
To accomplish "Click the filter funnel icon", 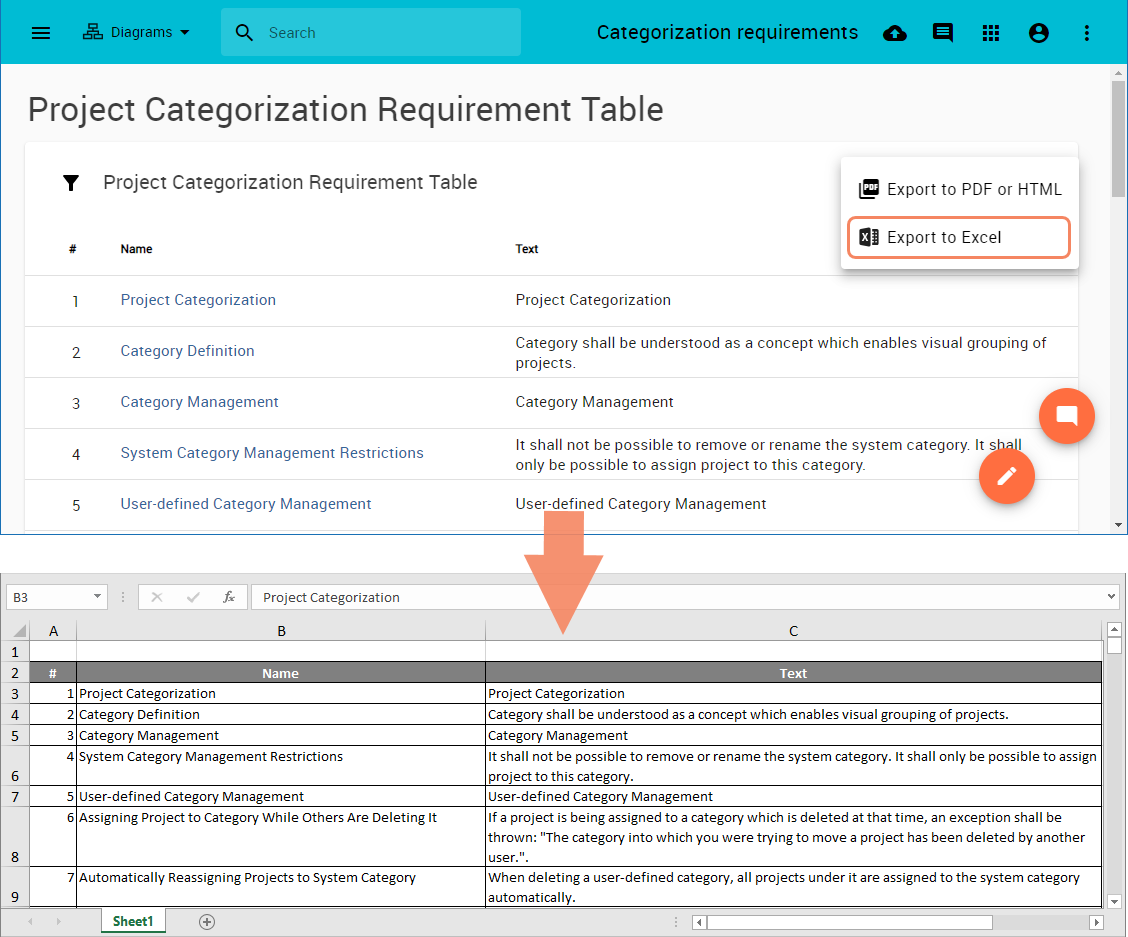I will [71, 183].
